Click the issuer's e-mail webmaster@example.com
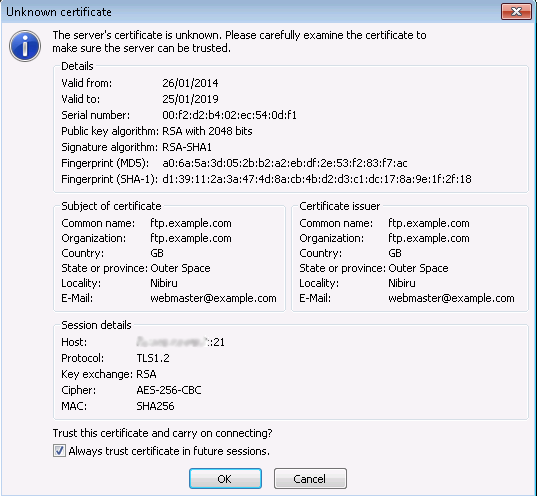 click(451, 298)
